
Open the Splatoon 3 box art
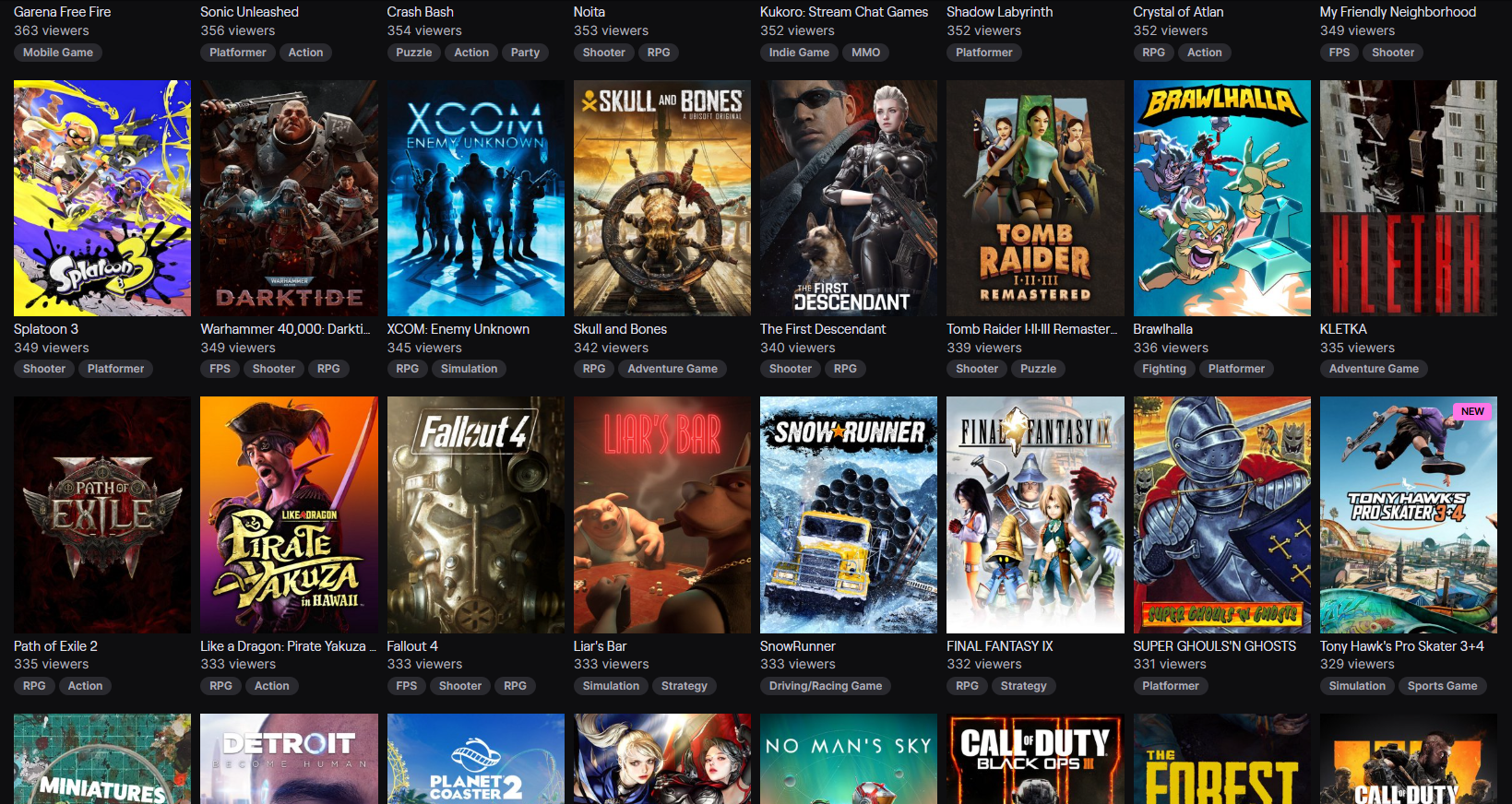click(102, 198)
